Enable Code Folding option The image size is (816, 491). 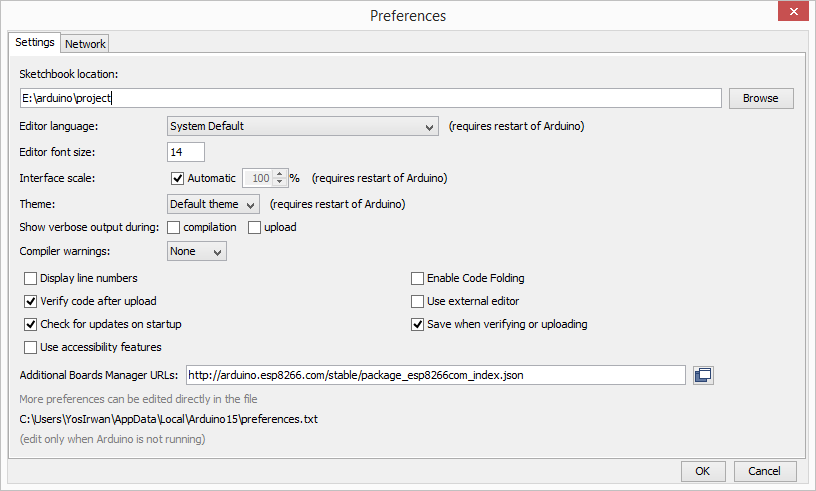click(x=418, y=278)
